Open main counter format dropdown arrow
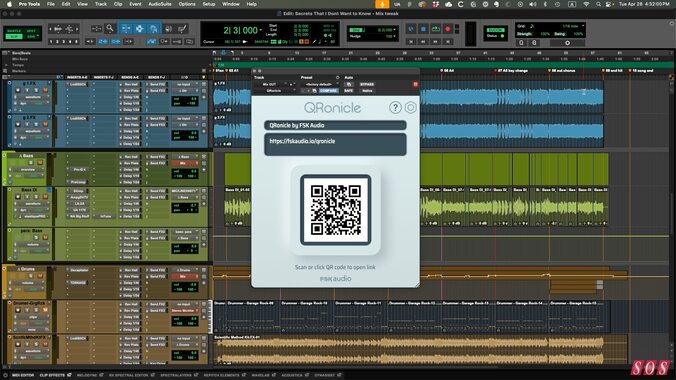Screen dimensions: 676x380 point(260,30)
